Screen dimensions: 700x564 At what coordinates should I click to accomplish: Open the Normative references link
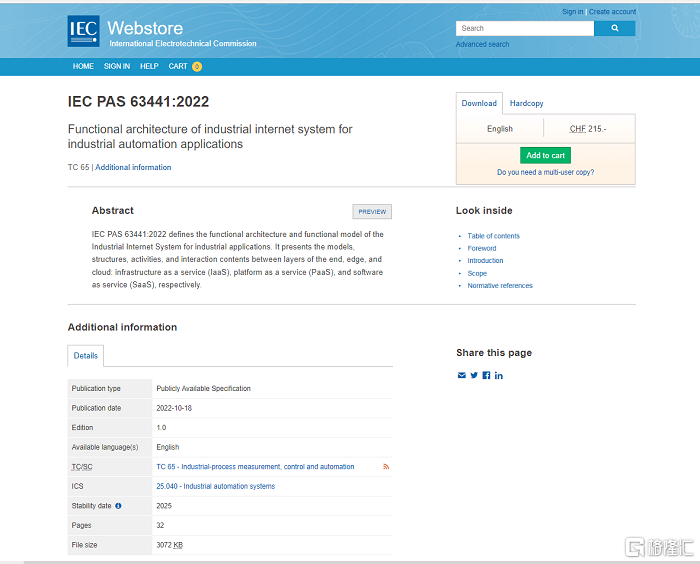click(x=500, y=285)
